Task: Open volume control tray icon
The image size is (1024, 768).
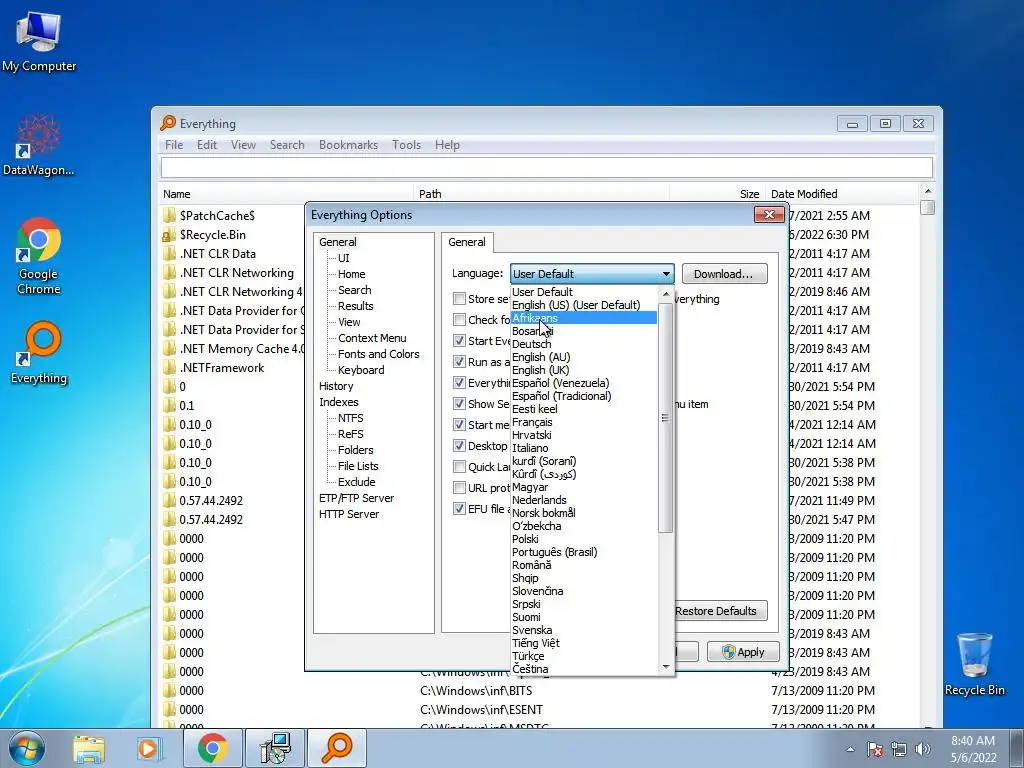Action: point(923,749)
